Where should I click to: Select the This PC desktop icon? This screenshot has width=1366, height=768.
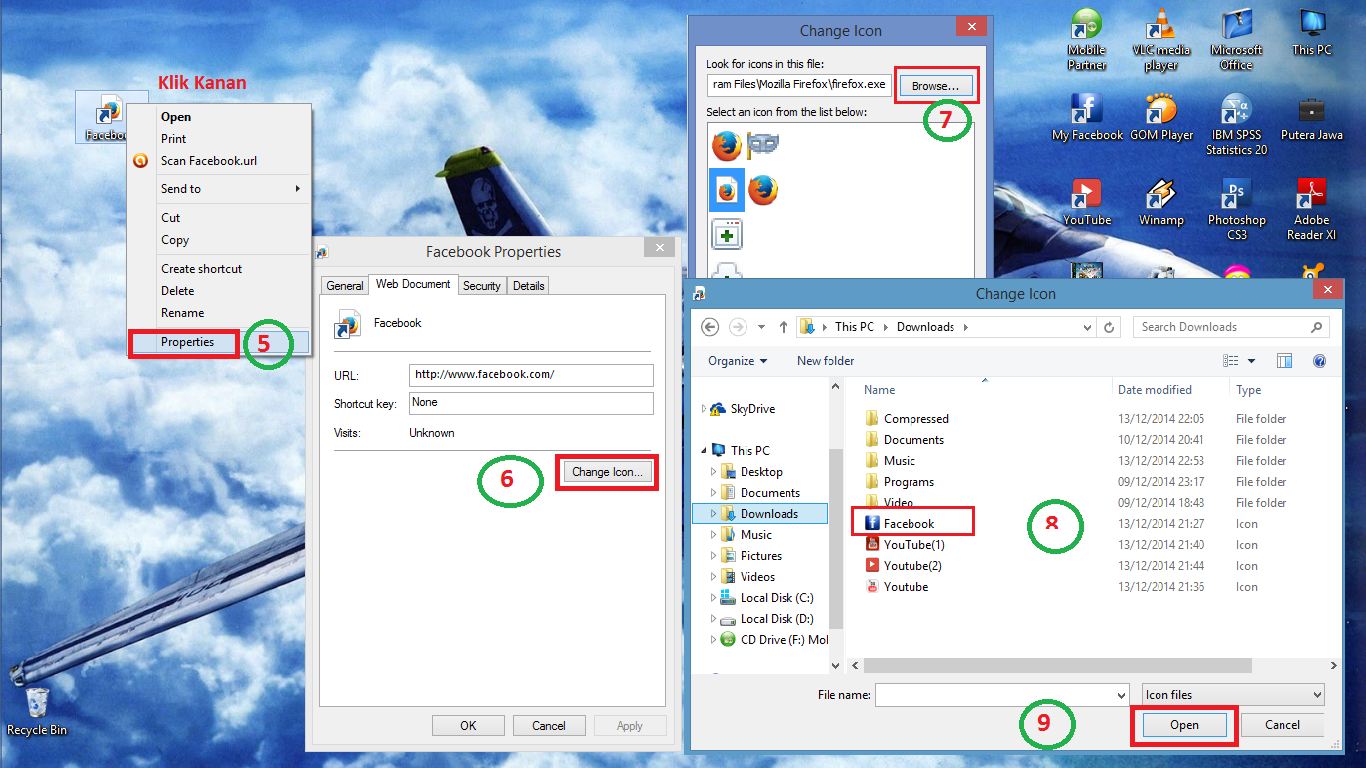coord(1311,33)
